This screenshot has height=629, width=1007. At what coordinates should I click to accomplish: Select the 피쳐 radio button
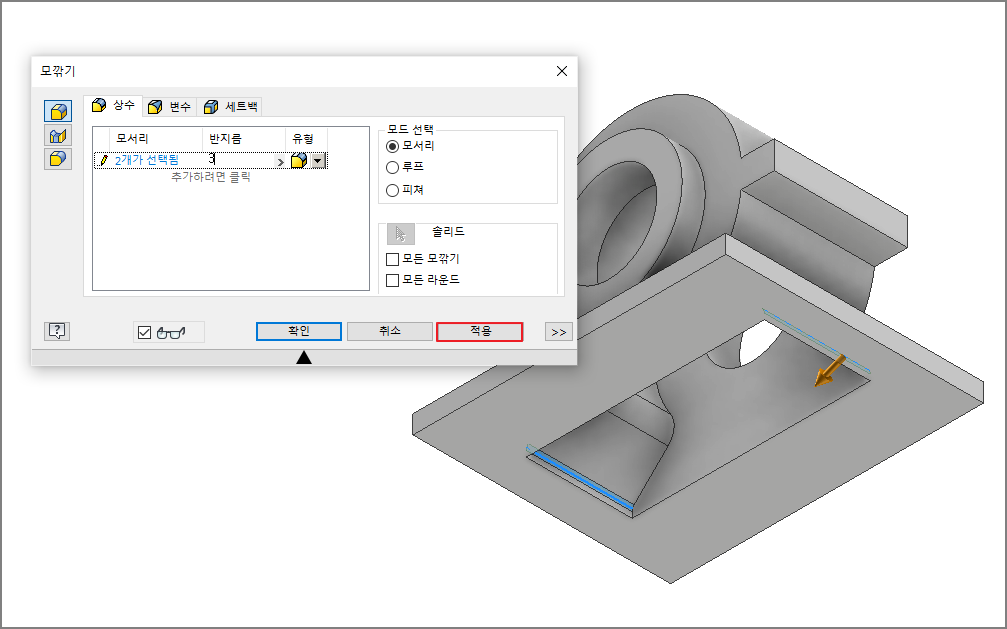[x=392, y=190]
